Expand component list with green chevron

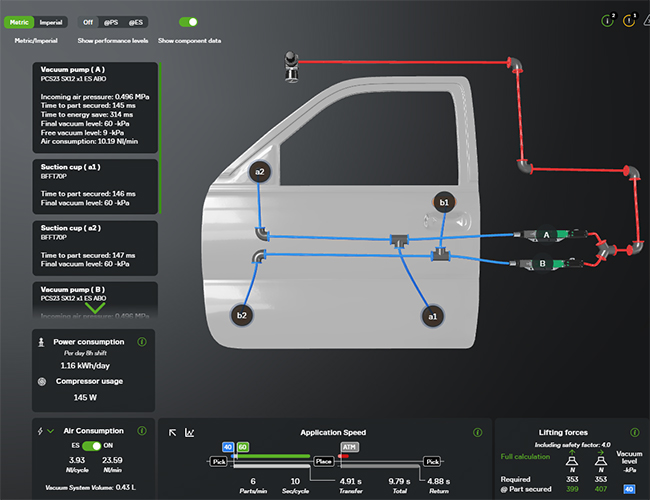95,308
